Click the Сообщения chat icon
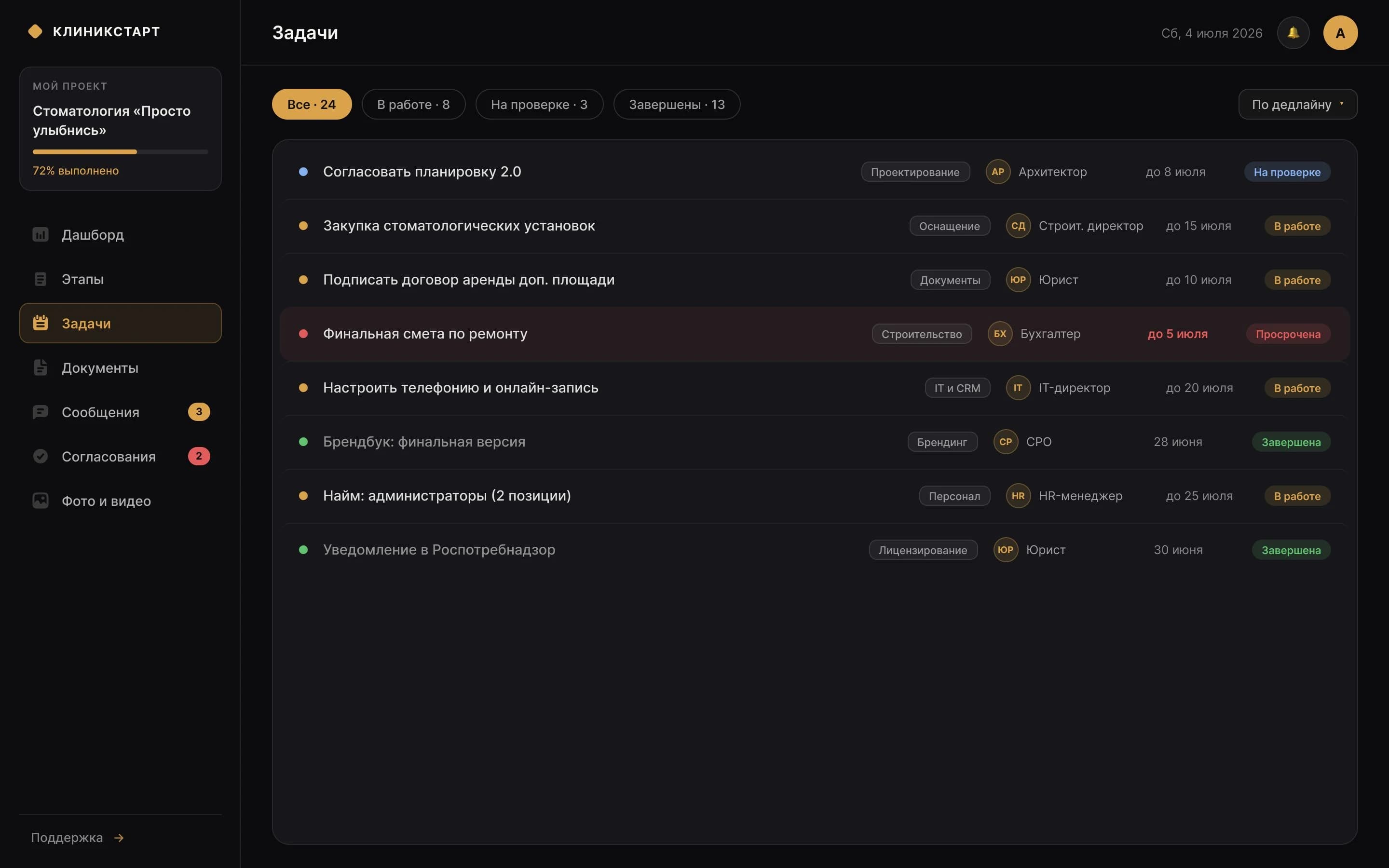Image resolution: width=1389 pixels, height=868 pixels. [40, 412]
